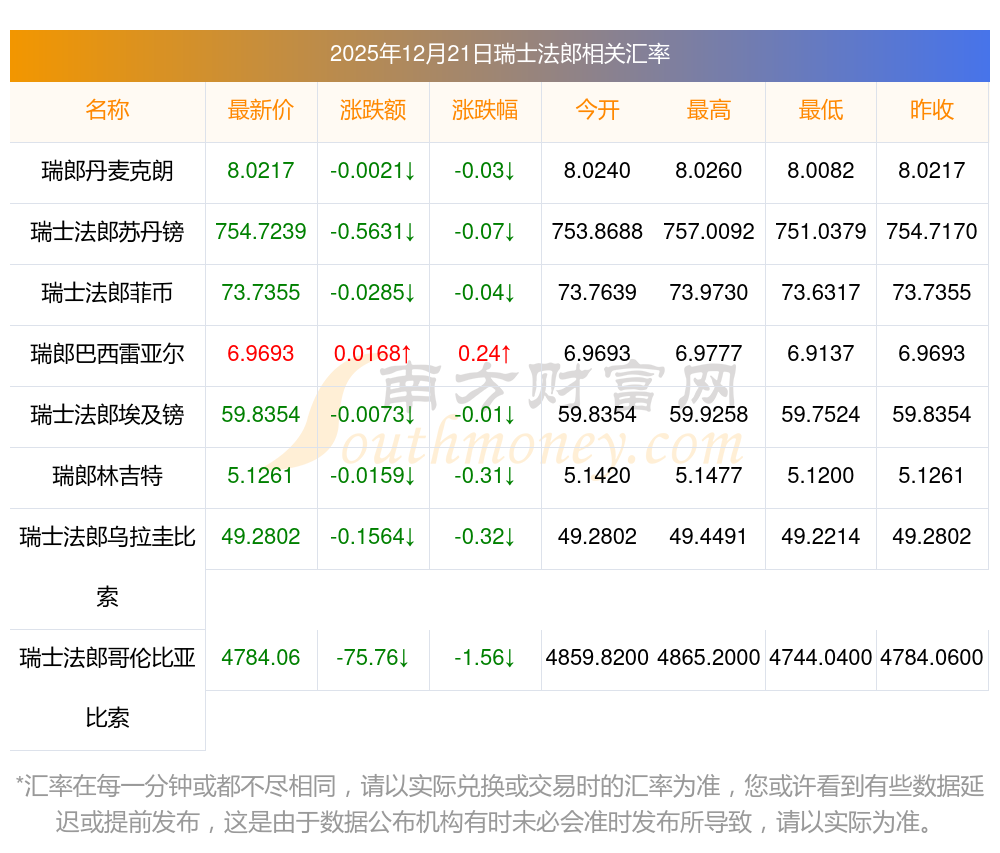This screenshot has width=1000, height=853.
Task: Click the 名称 column header
Action: pyautogui.click(x=107, y=110)
